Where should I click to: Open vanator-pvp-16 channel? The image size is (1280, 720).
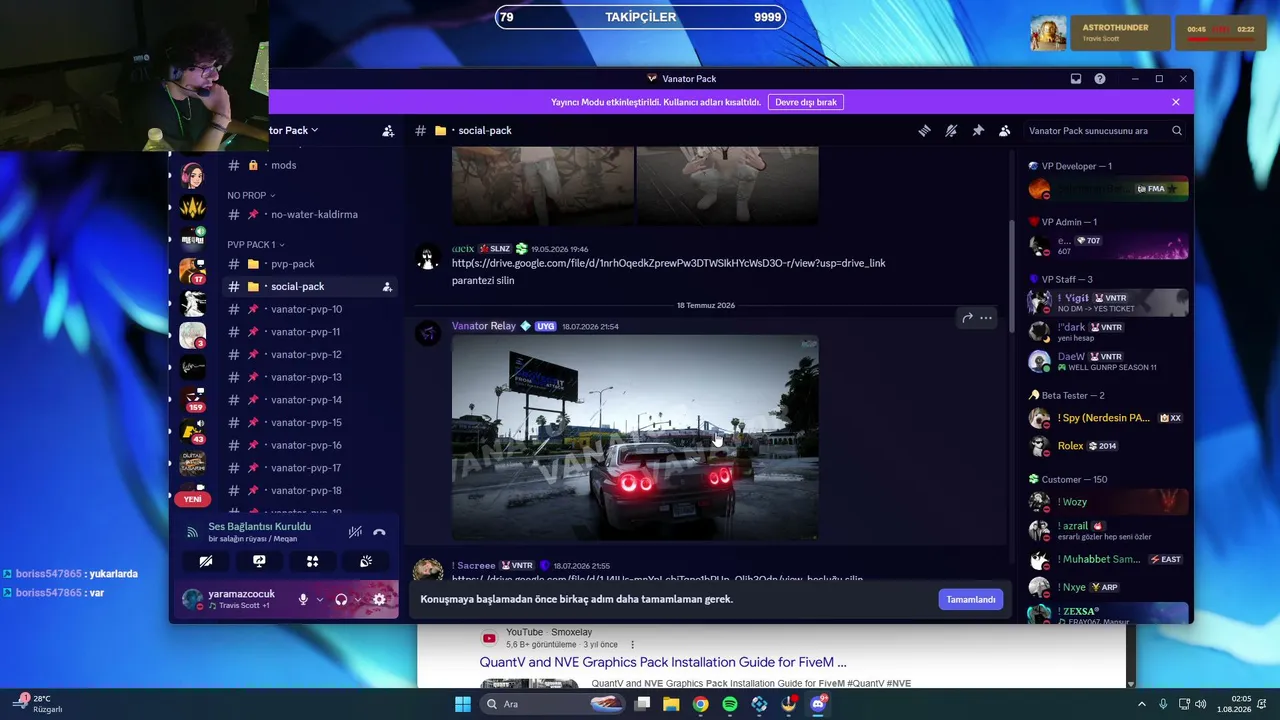pyautogui.click(x=310, y=445)
